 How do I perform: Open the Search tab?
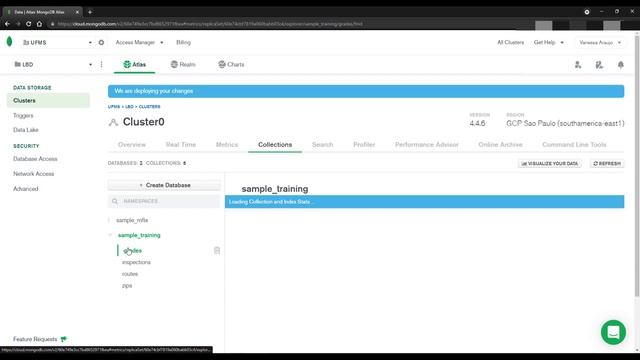pos(322,144)
